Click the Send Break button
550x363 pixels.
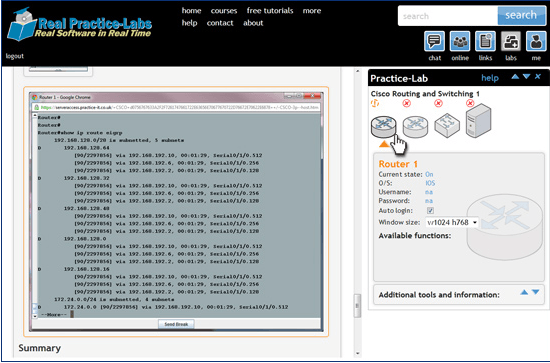176,324
